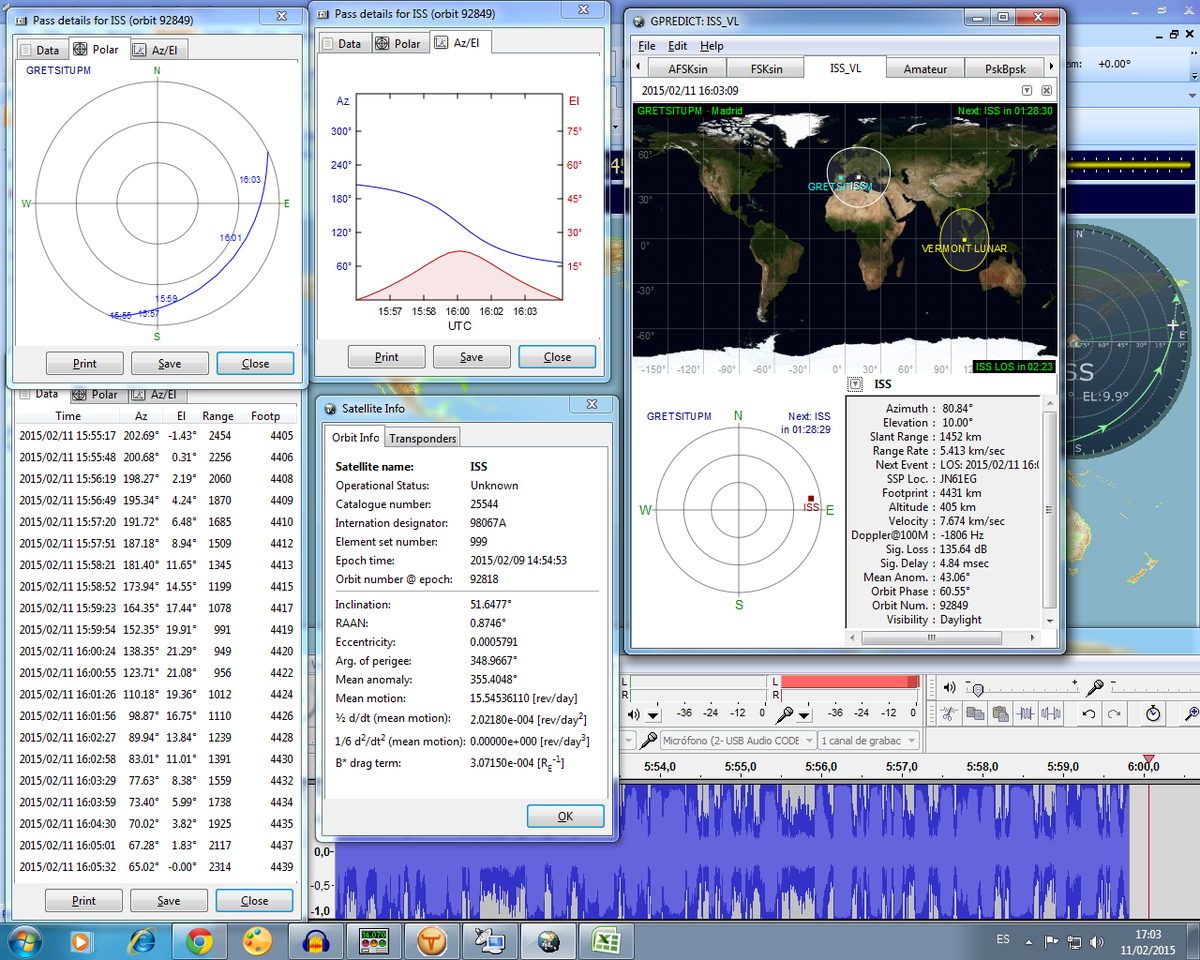Click the Audacity Paste icon

point(999,714)
